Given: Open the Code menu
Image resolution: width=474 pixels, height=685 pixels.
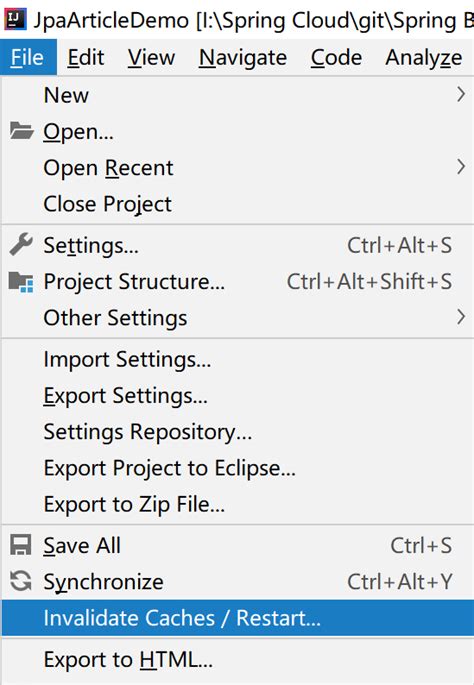Looking at the screenshot, I should (x=336, y=58).
